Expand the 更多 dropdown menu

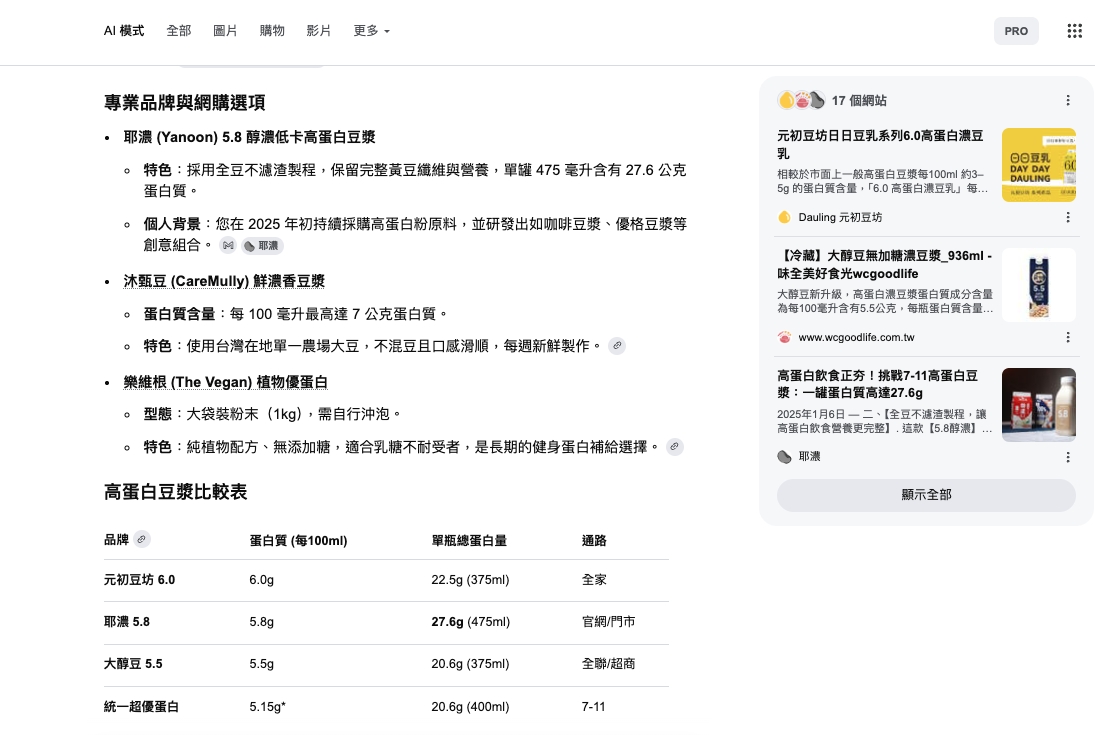(372, 31)
